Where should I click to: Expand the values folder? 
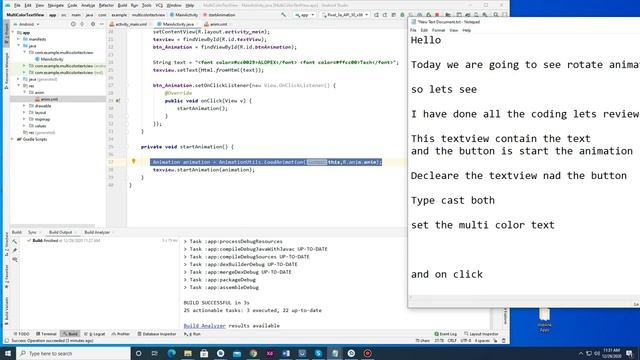pos(24,126)
